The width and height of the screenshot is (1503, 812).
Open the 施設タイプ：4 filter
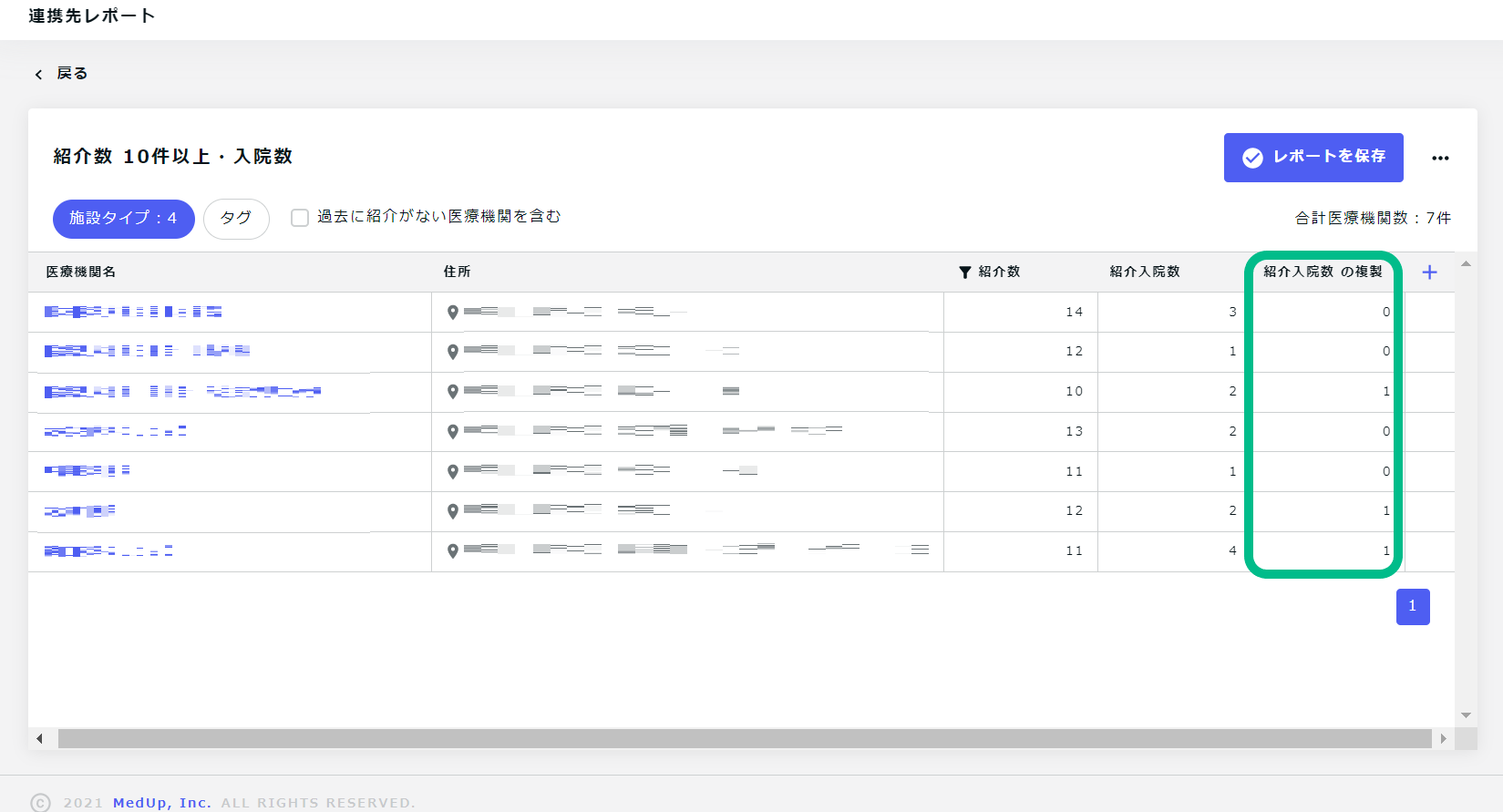[x=124, y=219]
